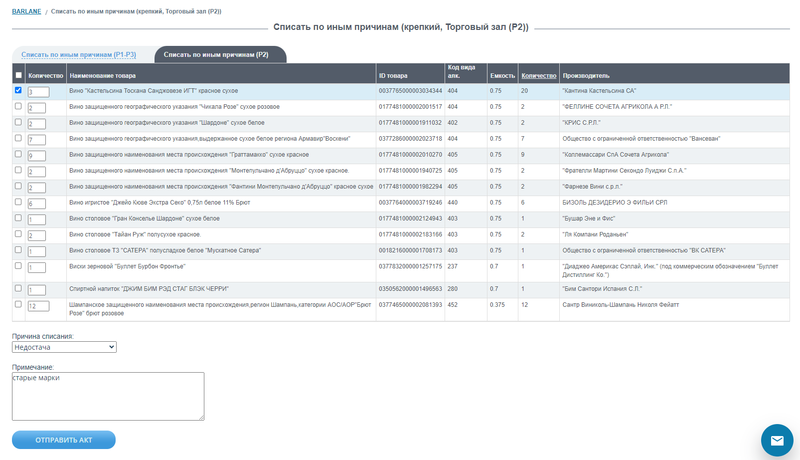
Task: Select the Шампанское row checkbox
Action: tap(18, 304)
